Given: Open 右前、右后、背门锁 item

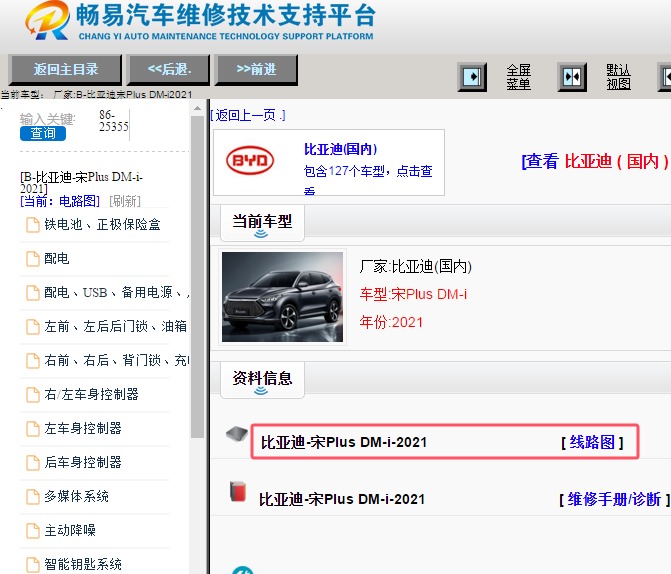Looking at the screenshot, I should (116, 360).
